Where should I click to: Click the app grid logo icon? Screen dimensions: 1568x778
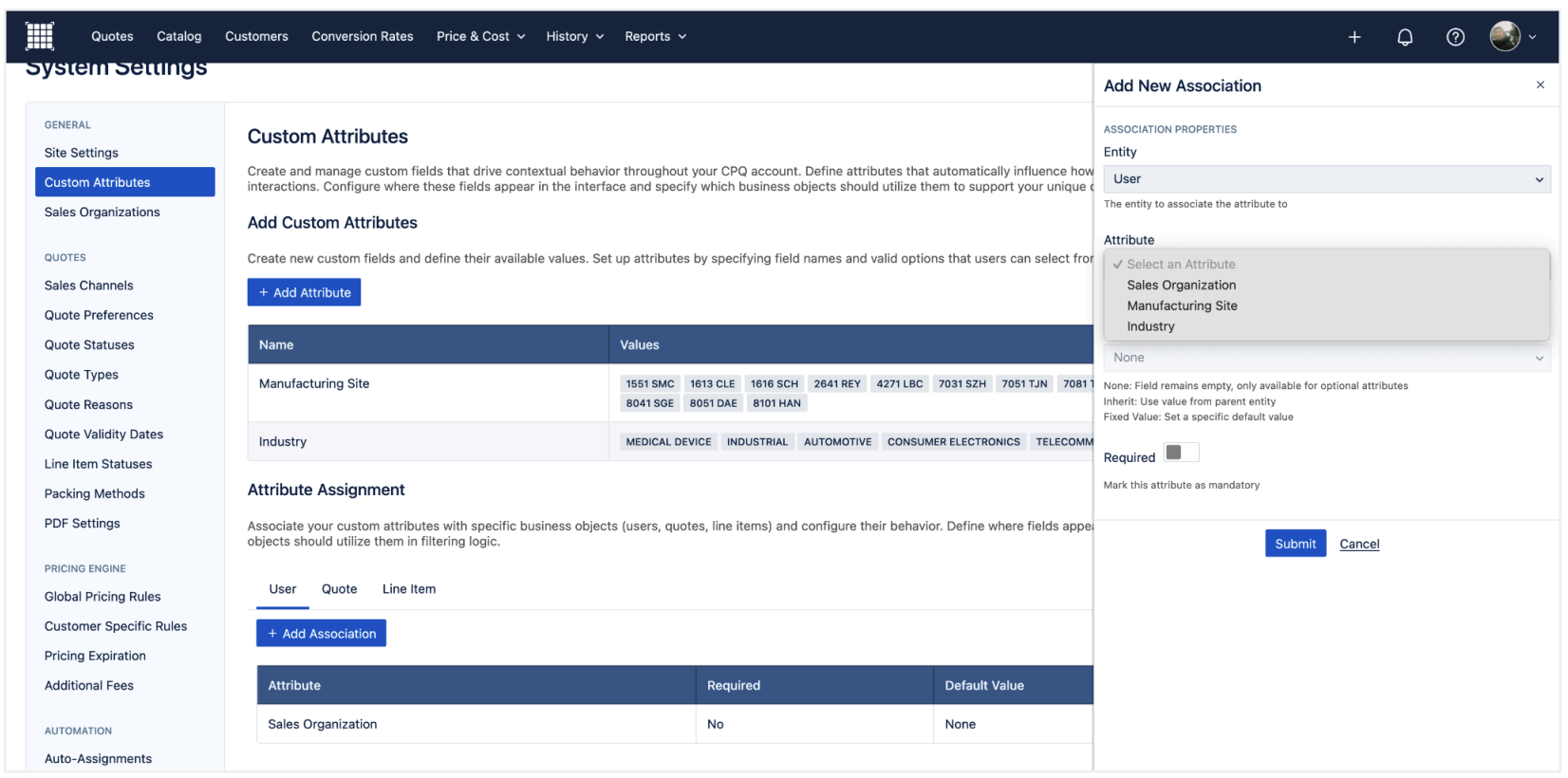(40, 36)
